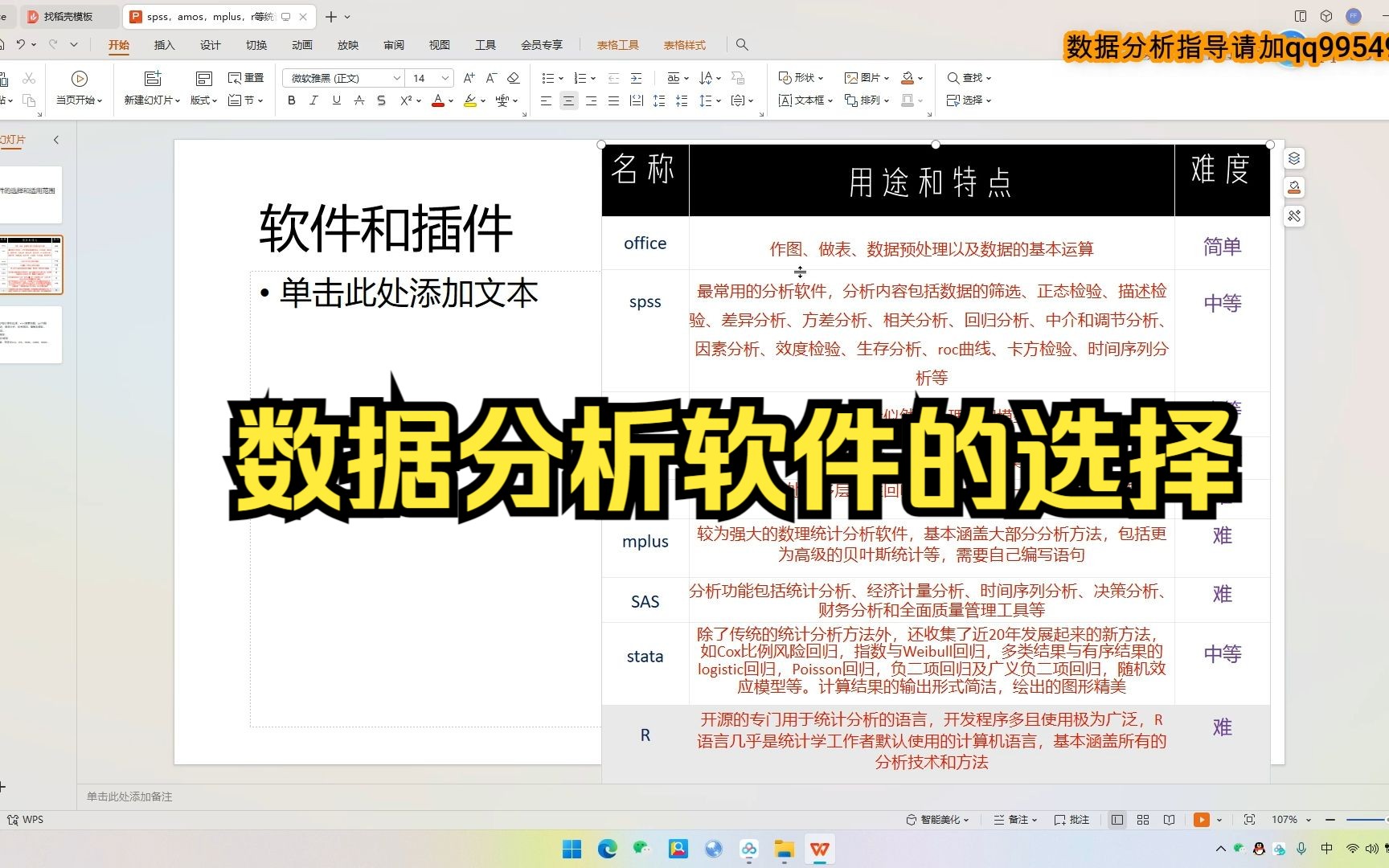
Task: Toggle justified text alignment
Action: (613, 100)
